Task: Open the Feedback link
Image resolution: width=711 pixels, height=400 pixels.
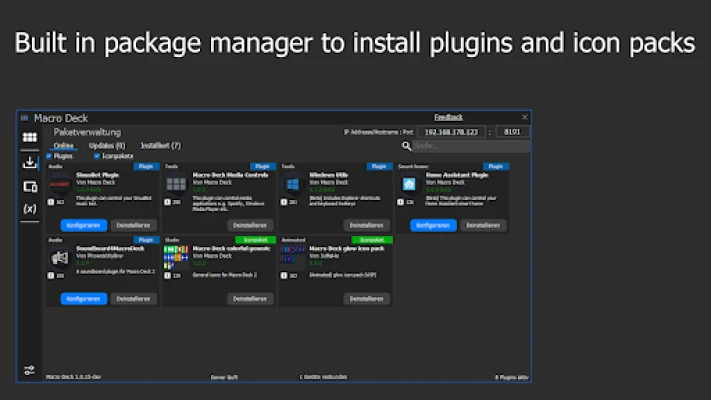Action: [448, 117]
